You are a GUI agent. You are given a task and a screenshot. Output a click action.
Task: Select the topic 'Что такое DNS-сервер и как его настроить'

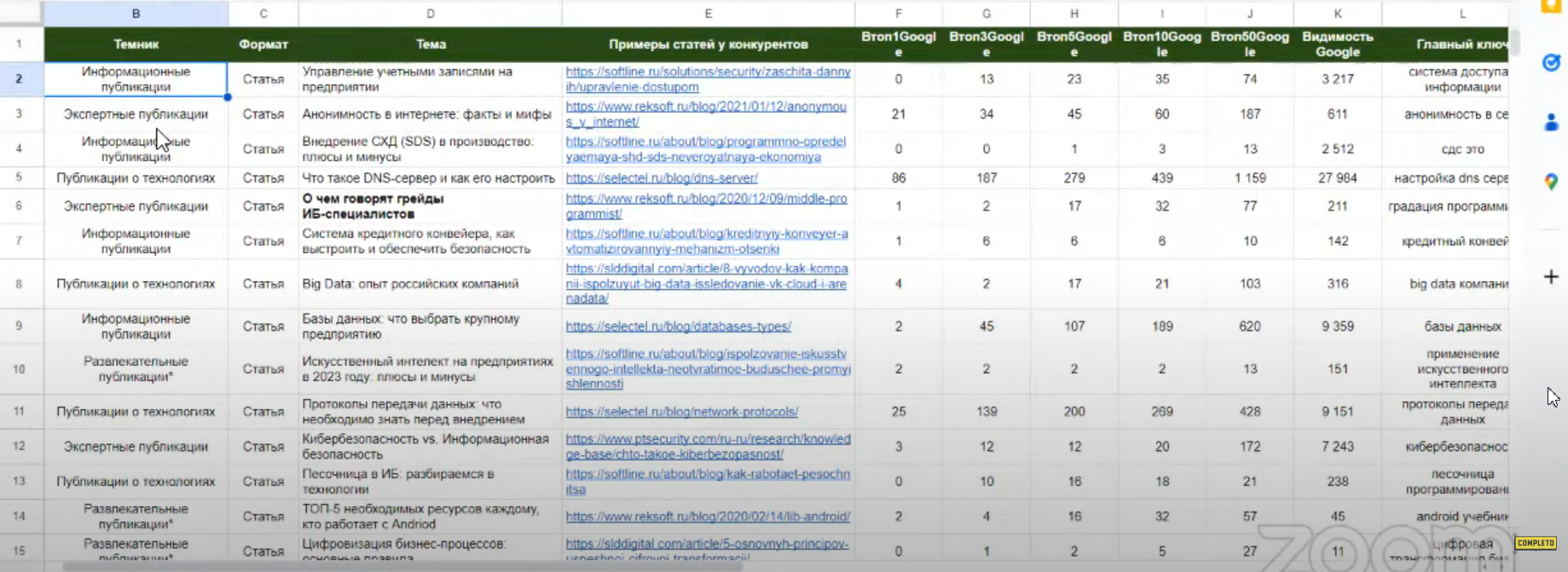pos(431,178)
